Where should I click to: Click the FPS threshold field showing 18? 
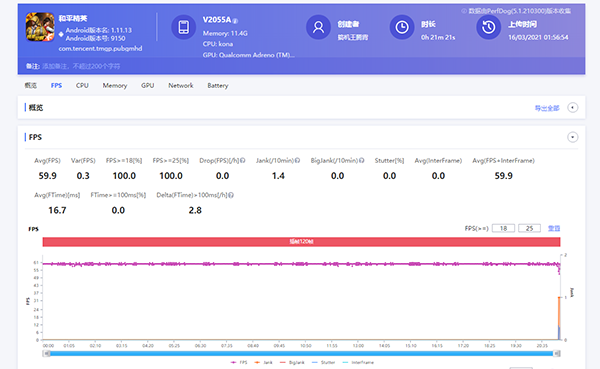tap(503, 228)
